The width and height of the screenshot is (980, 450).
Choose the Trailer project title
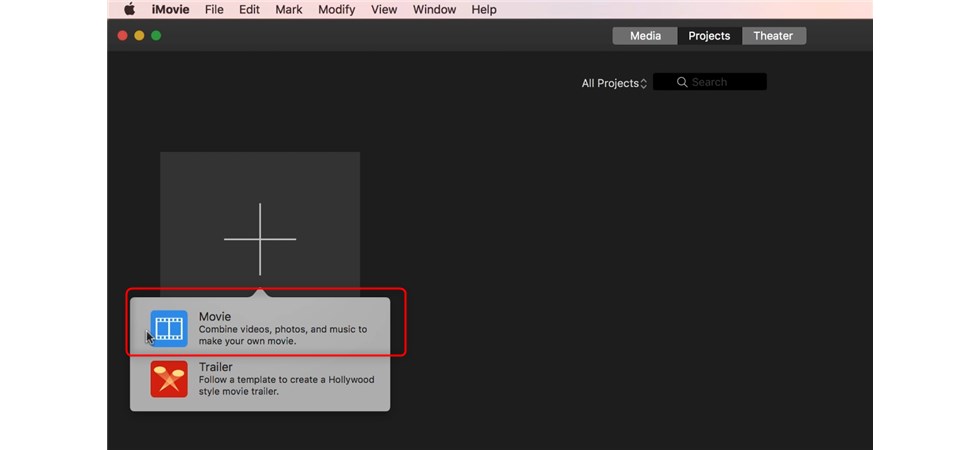point(216,367)
